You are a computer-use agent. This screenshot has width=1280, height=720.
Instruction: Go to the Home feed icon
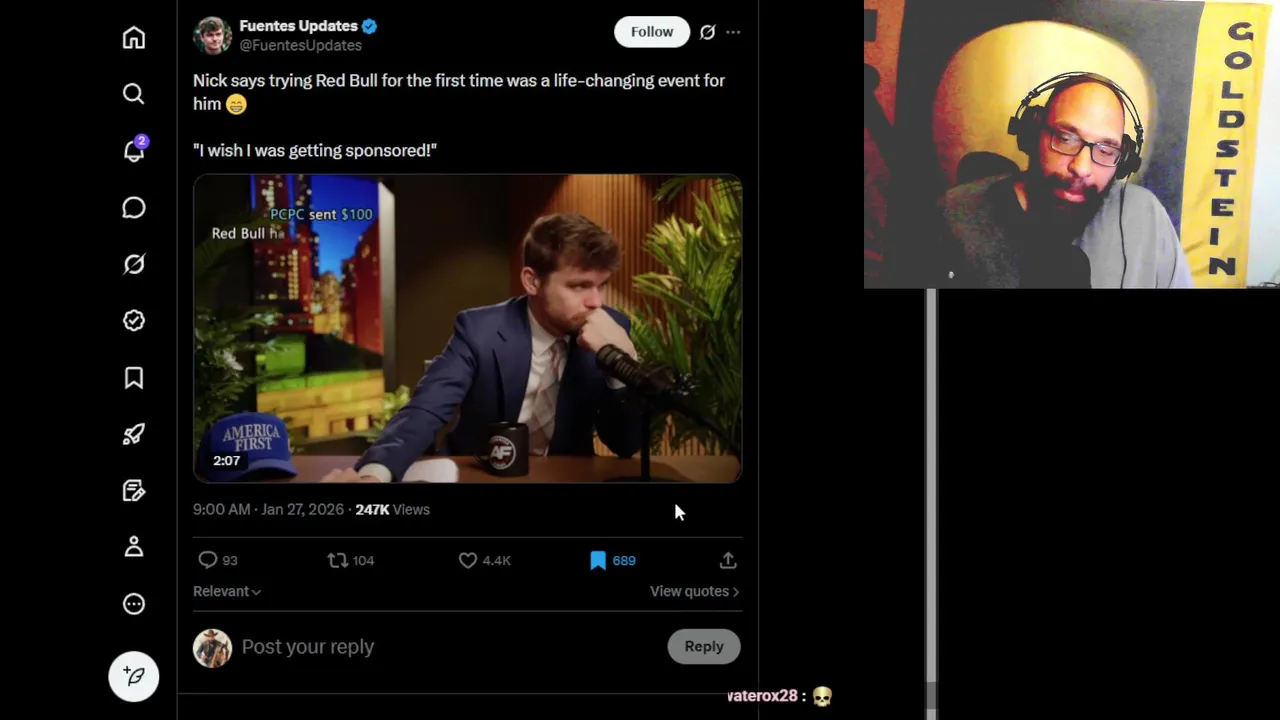tap(134, 38)
